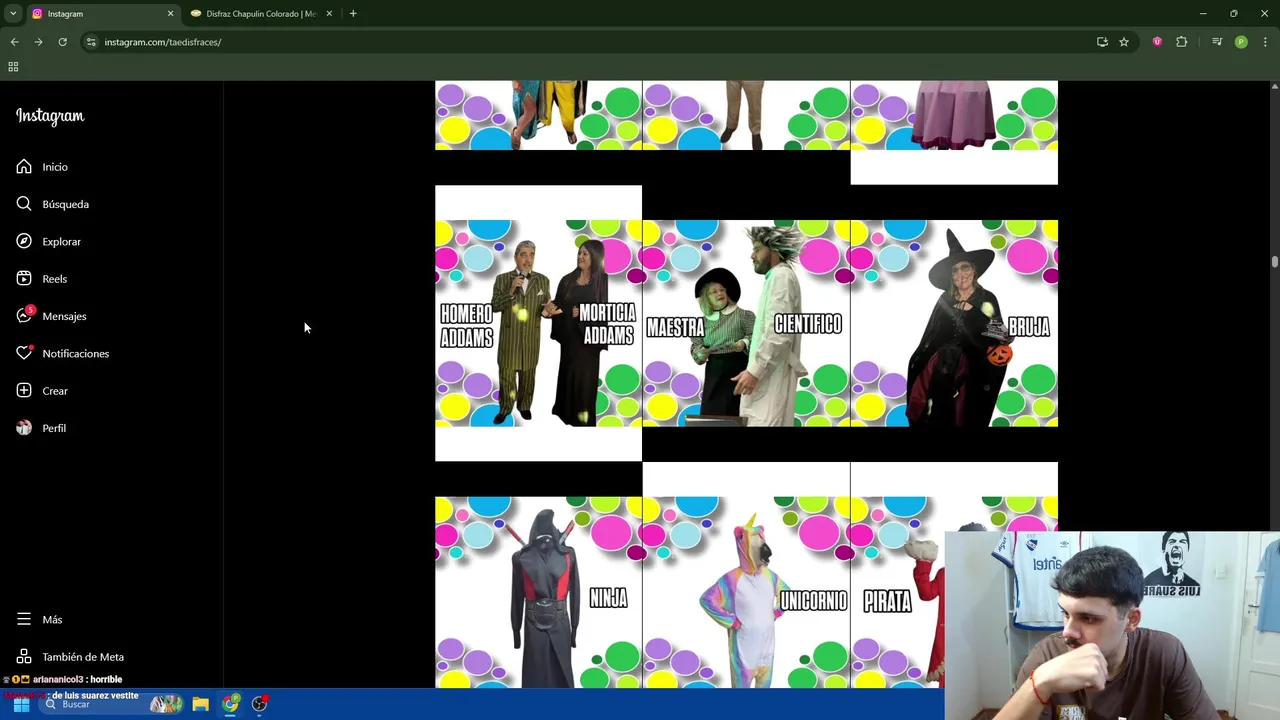Close the Disfraz Chapulin Colorado tab

pos(329,14)
